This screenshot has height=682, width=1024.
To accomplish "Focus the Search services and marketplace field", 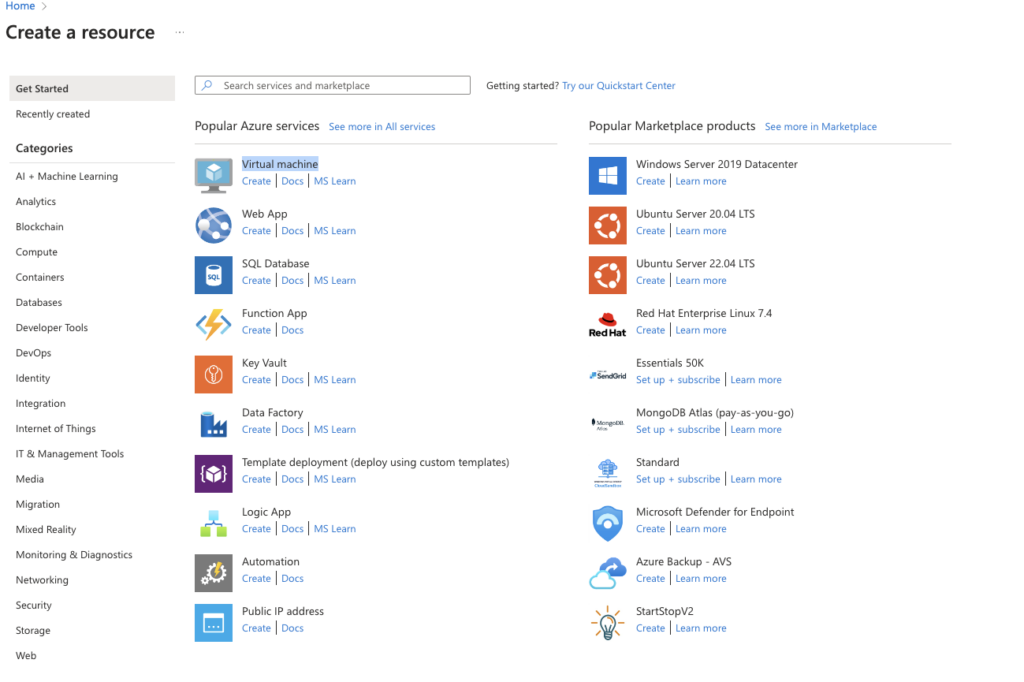I will pyautogui.click(x=332, y=85).
